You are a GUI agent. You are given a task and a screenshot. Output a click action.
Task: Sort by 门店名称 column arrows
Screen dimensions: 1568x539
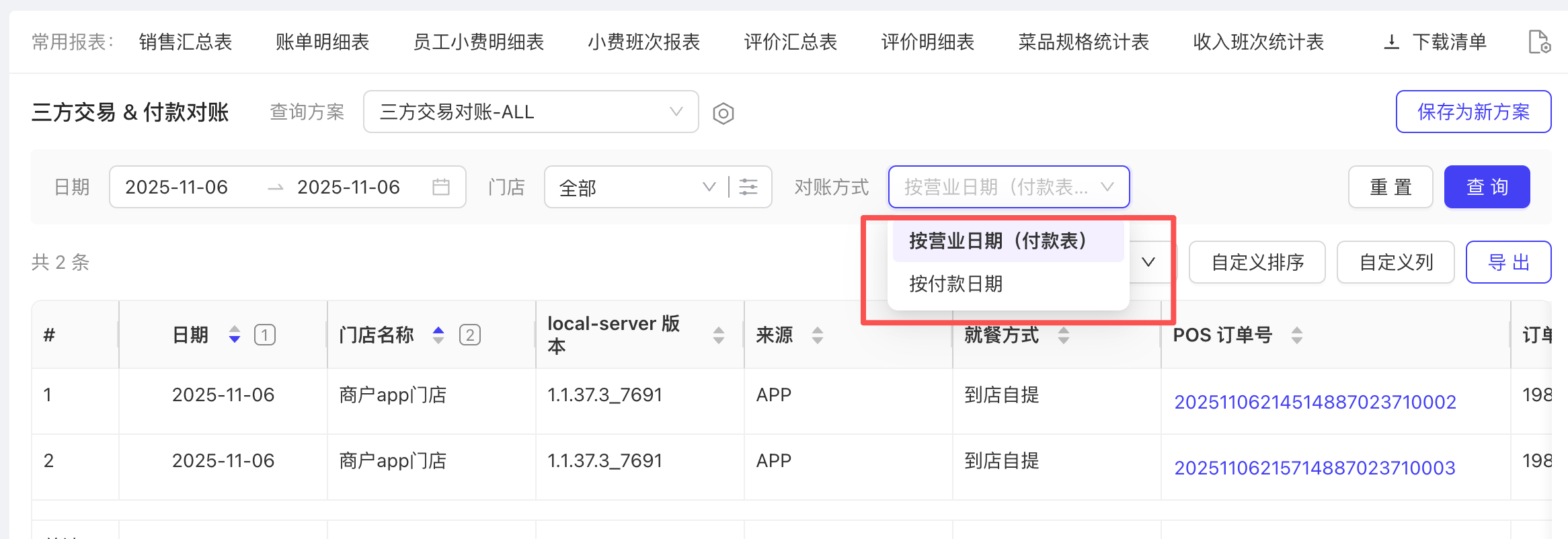[x=438, y=335]
